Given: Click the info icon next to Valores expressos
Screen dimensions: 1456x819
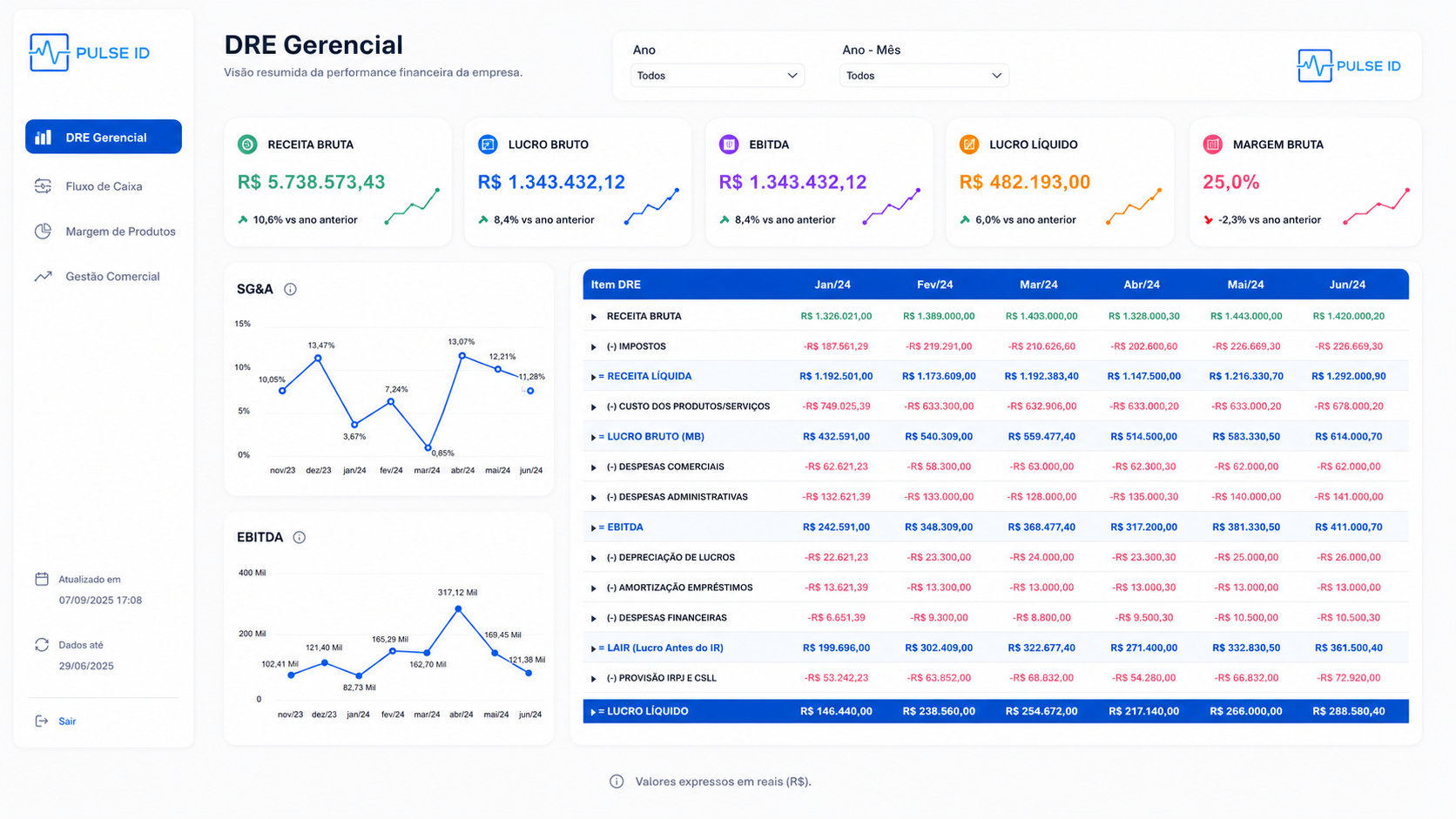Looking at the screenshot, I should (x=617, y=782).
